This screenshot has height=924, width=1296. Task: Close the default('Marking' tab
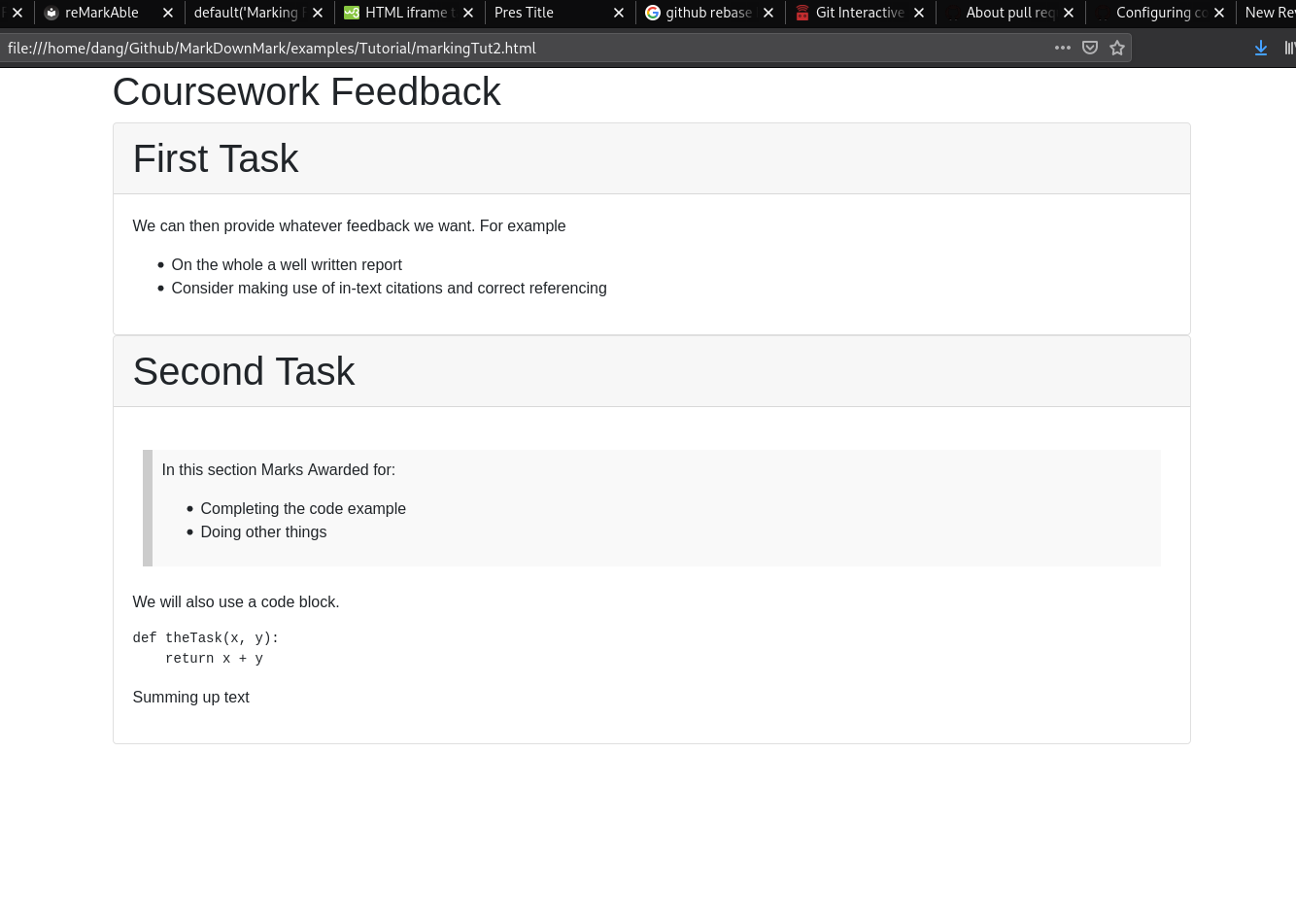tap(317, 13)
